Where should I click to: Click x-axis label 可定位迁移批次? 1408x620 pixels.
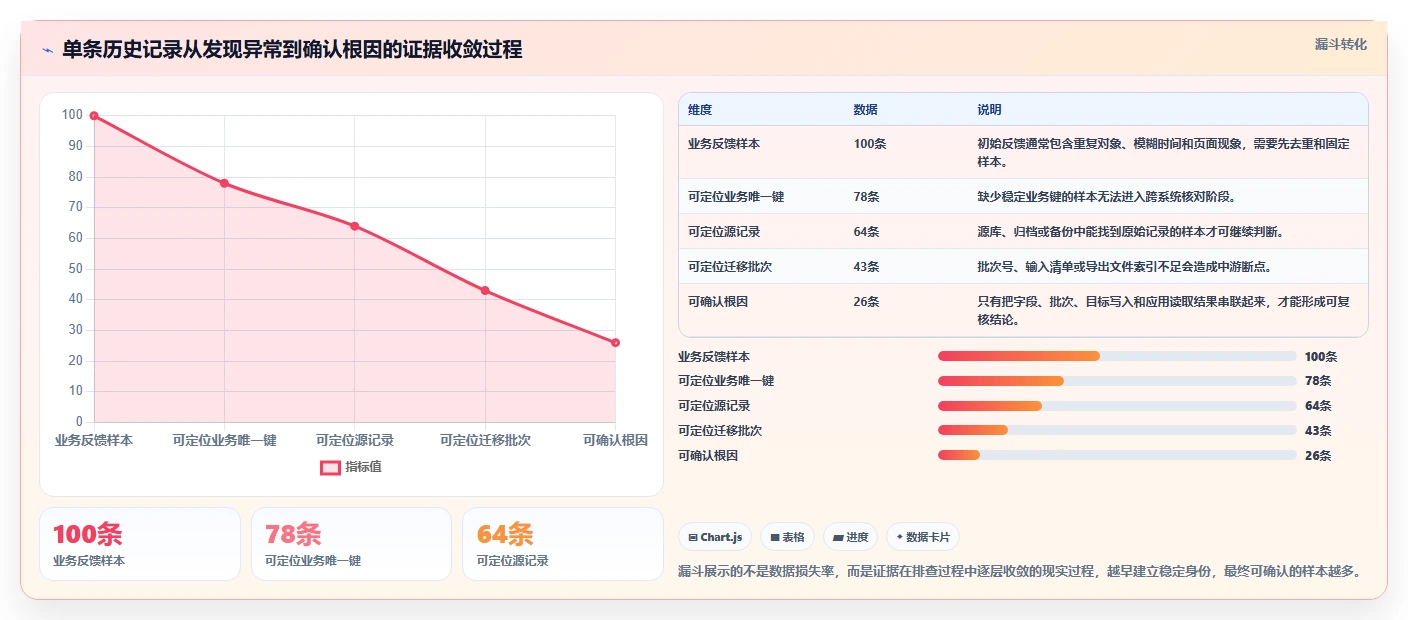(x=485, y=440)
